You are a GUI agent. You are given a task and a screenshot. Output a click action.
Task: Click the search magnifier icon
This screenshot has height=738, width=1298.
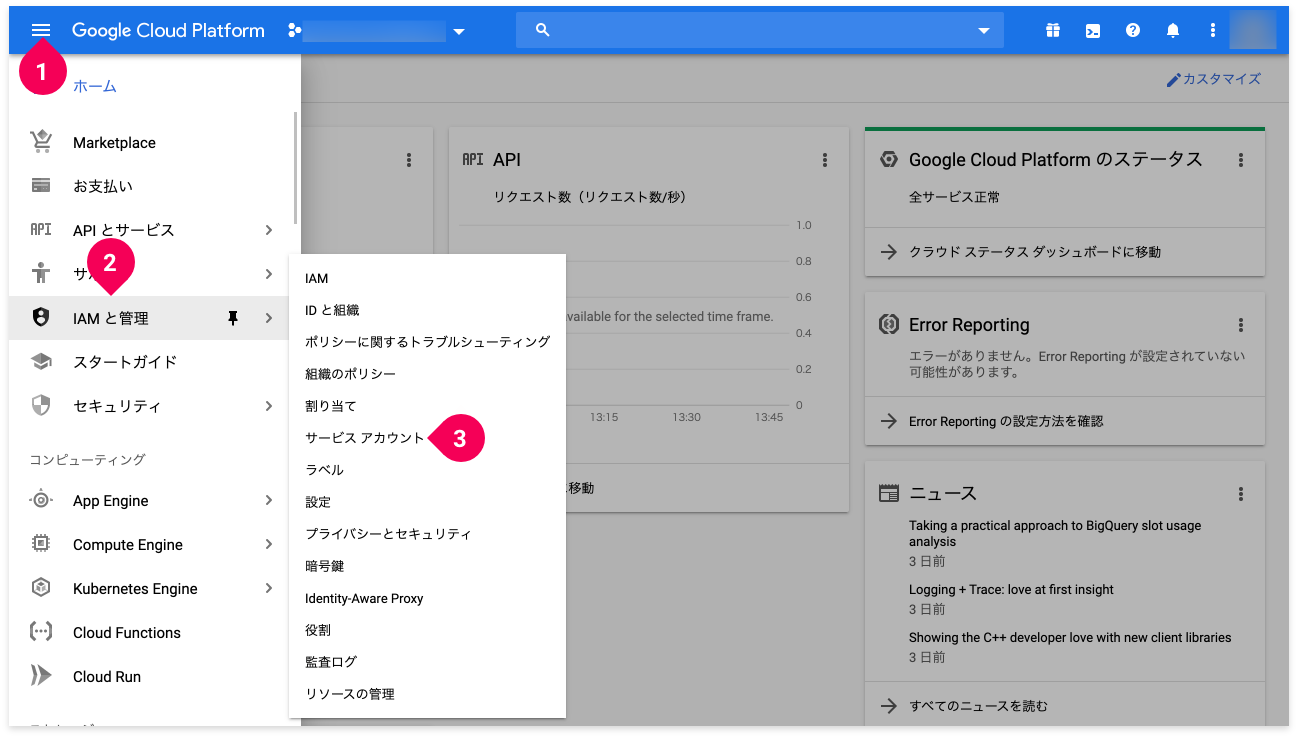click(543, 30)
